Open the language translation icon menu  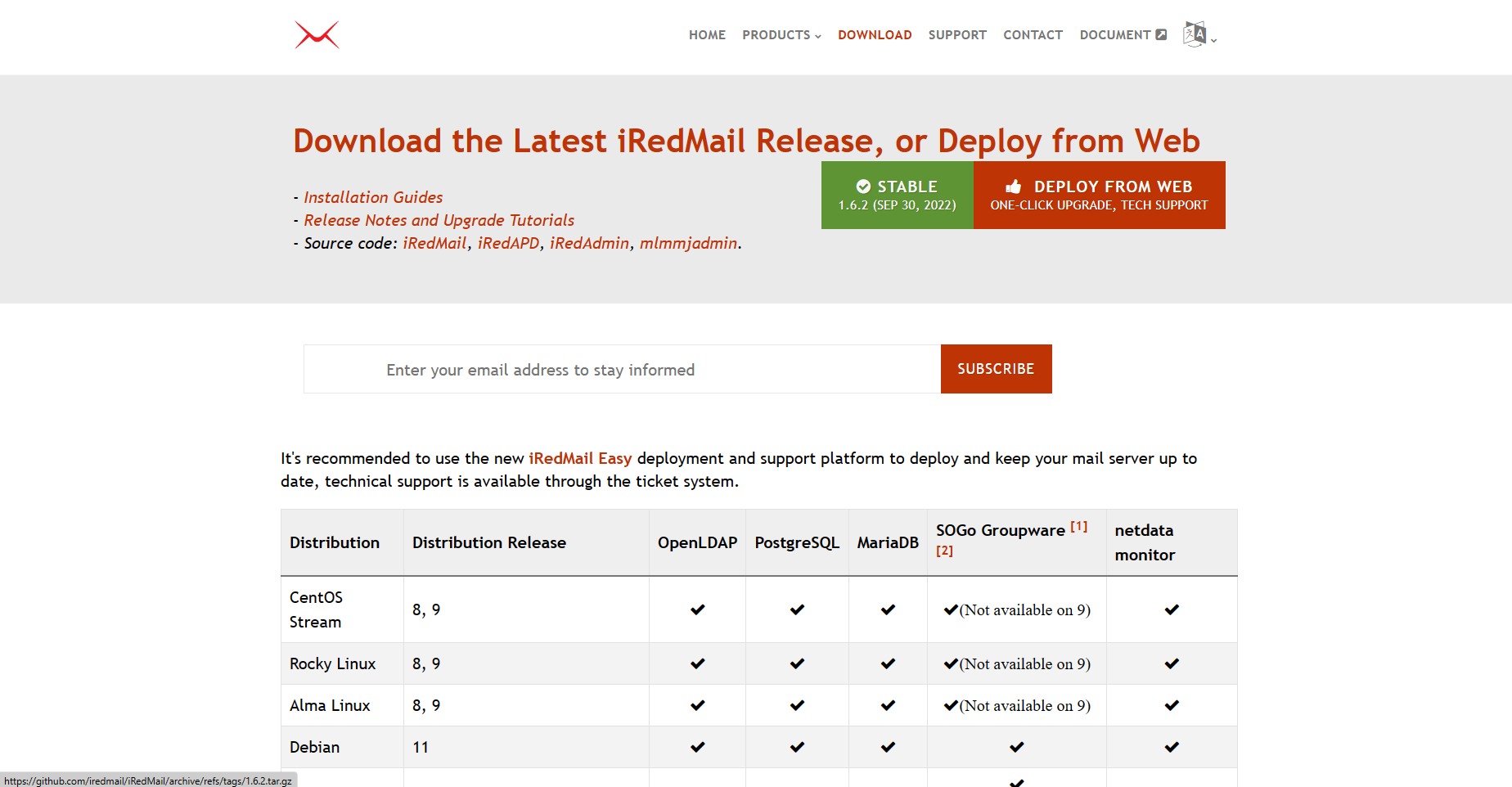[x=1195, y=34]
